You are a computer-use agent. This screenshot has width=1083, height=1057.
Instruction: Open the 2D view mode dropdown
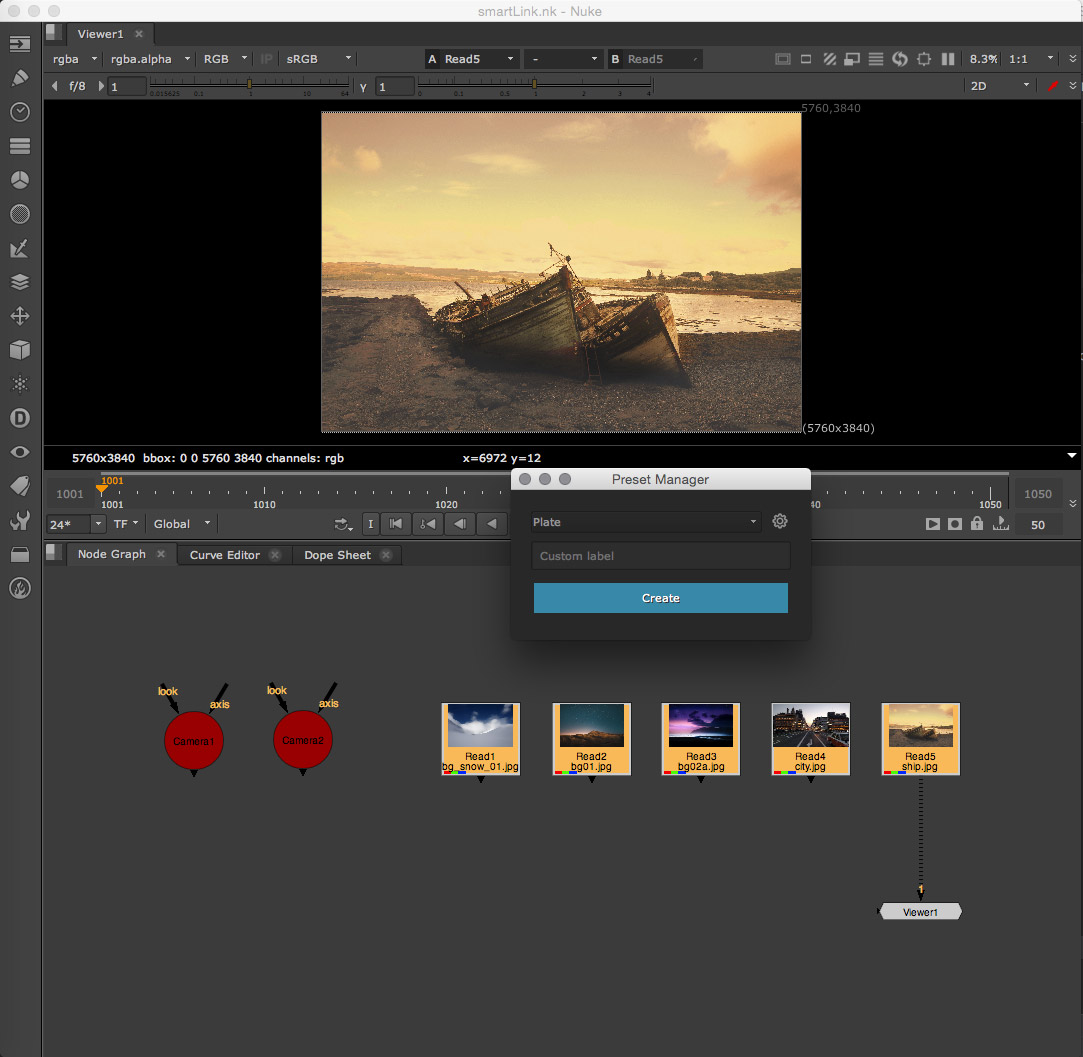[998, 86]
